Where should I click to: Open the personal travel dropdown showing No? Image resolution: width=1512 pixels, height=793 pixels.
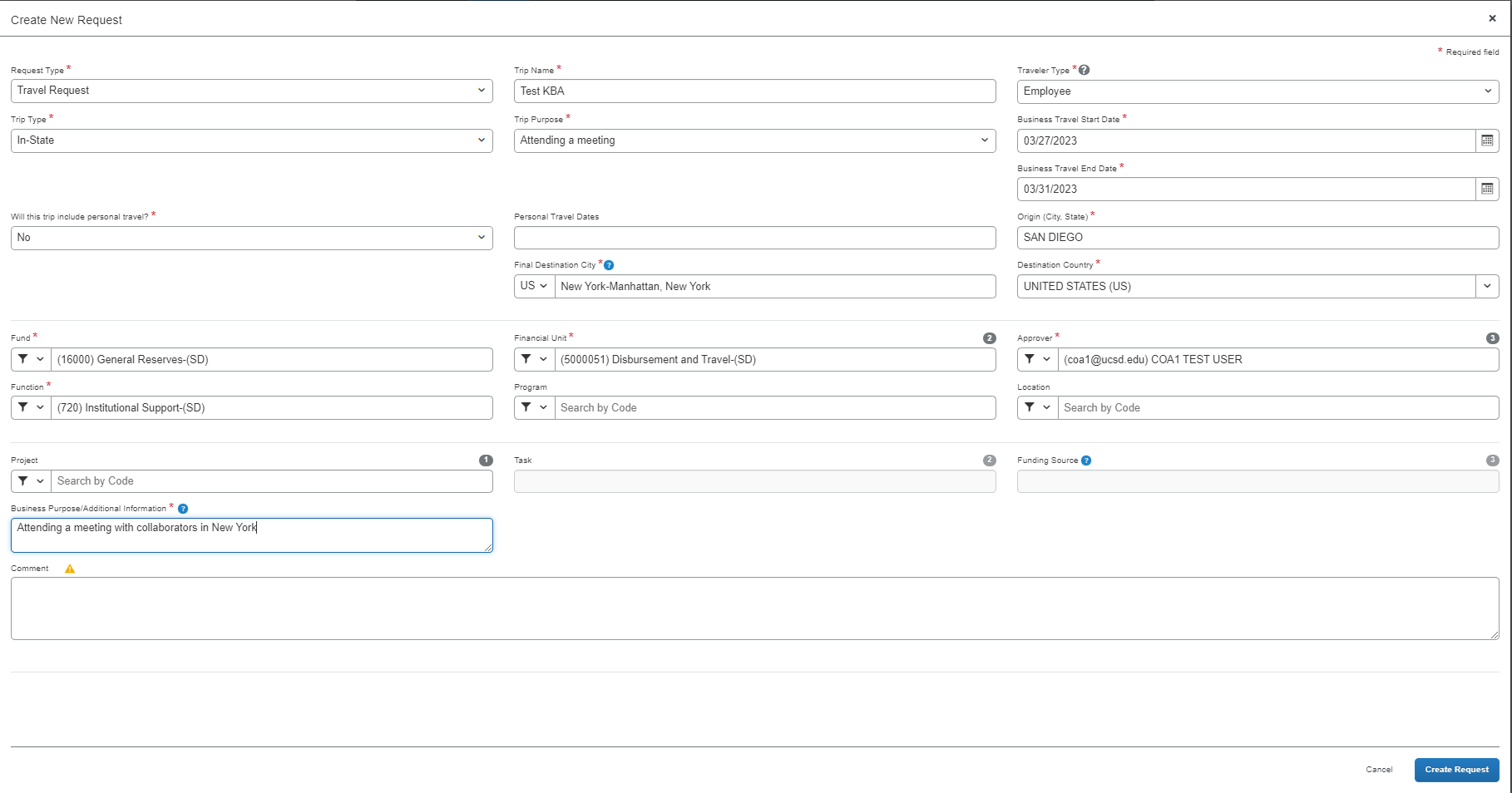point(482,238)
